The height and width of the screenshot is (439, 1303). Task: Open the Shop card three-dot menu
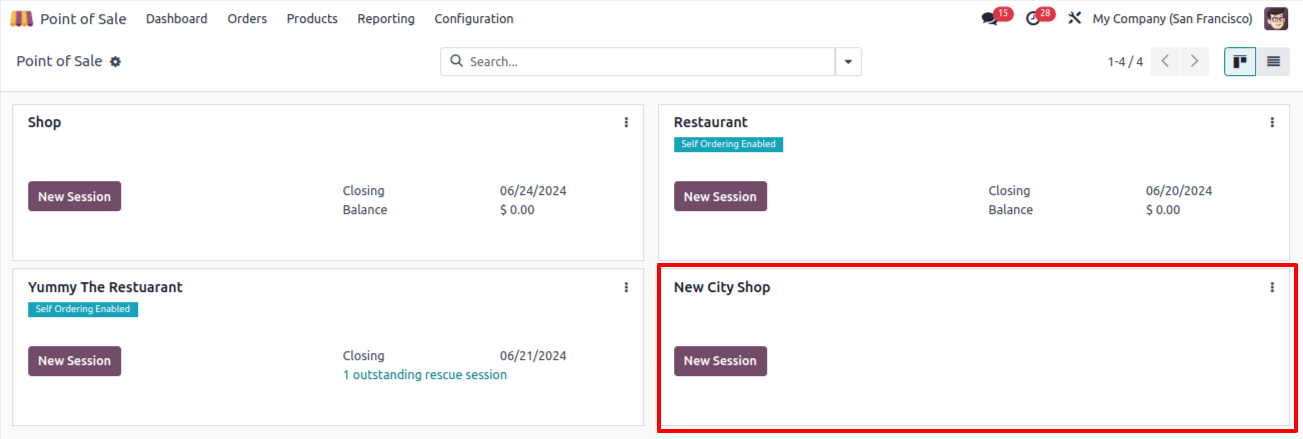click(x=626, y=122)
